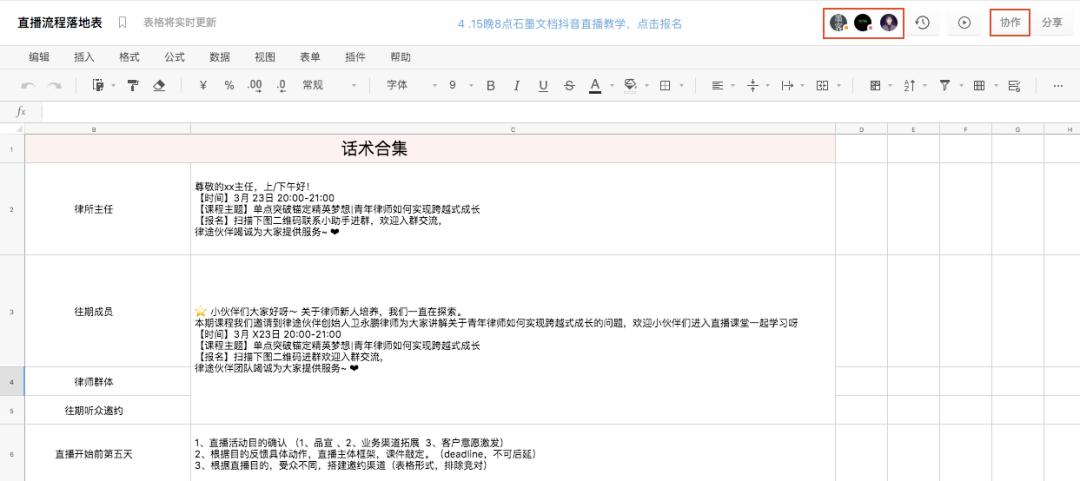Click the paste clipboard icon

98,85
